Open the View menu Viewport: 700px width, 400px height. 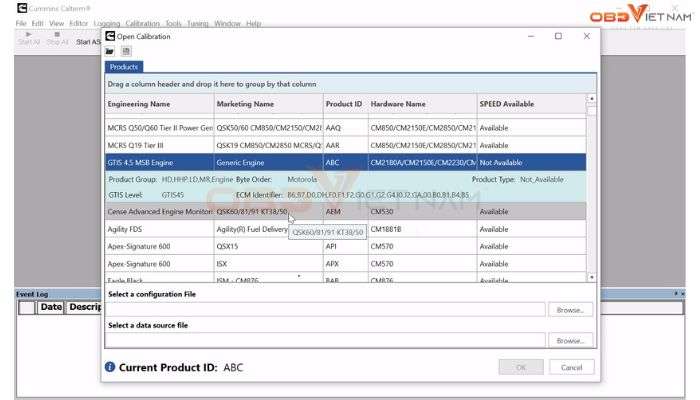coord(57,23)
